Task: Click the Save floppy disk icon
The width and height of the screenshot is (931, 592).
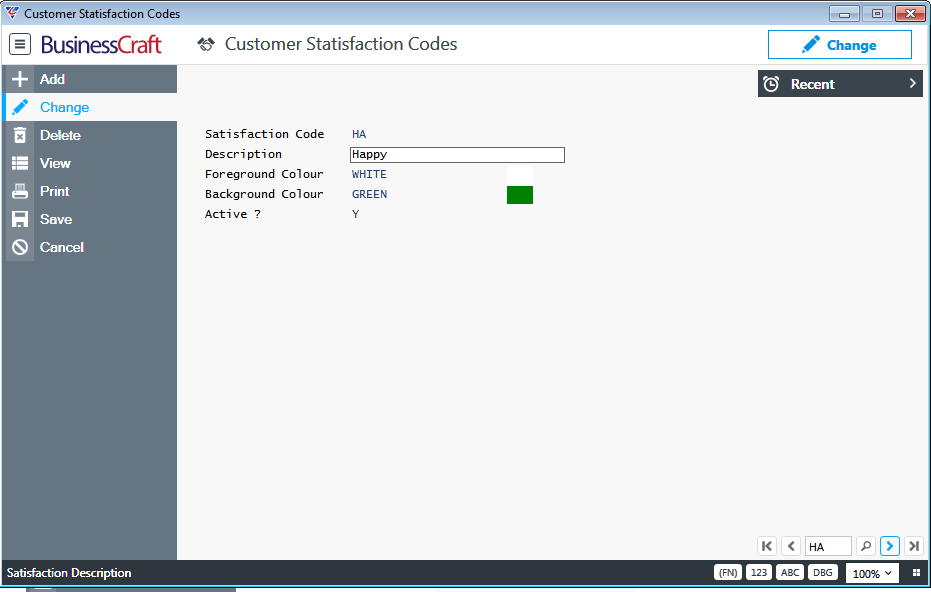Action: pos(20,219)
